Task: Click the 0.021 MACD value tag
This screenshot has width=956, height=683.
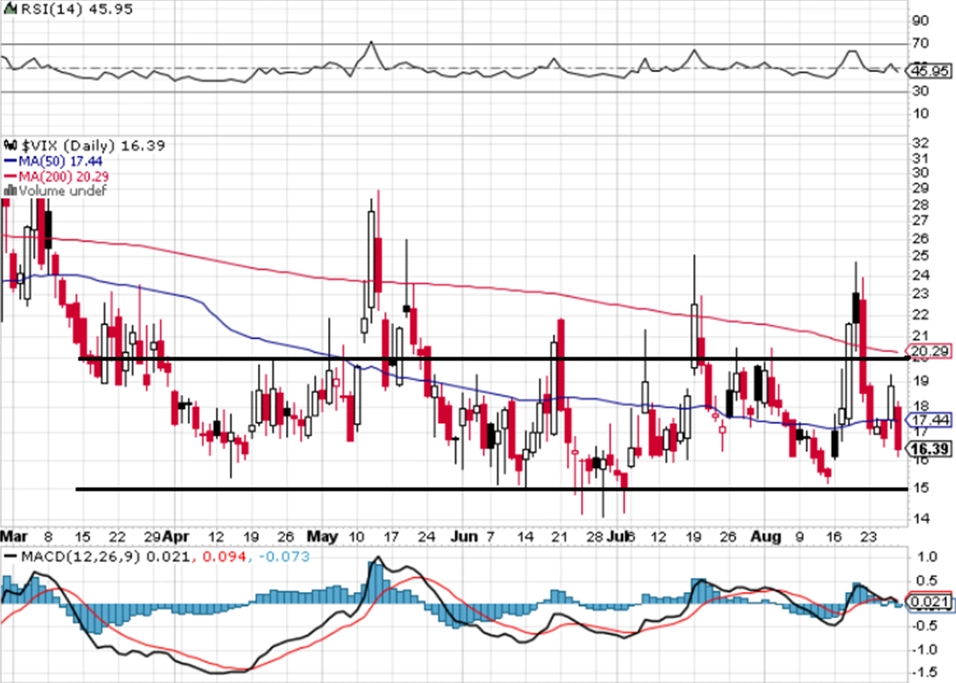Action: (x=929, y=603)
